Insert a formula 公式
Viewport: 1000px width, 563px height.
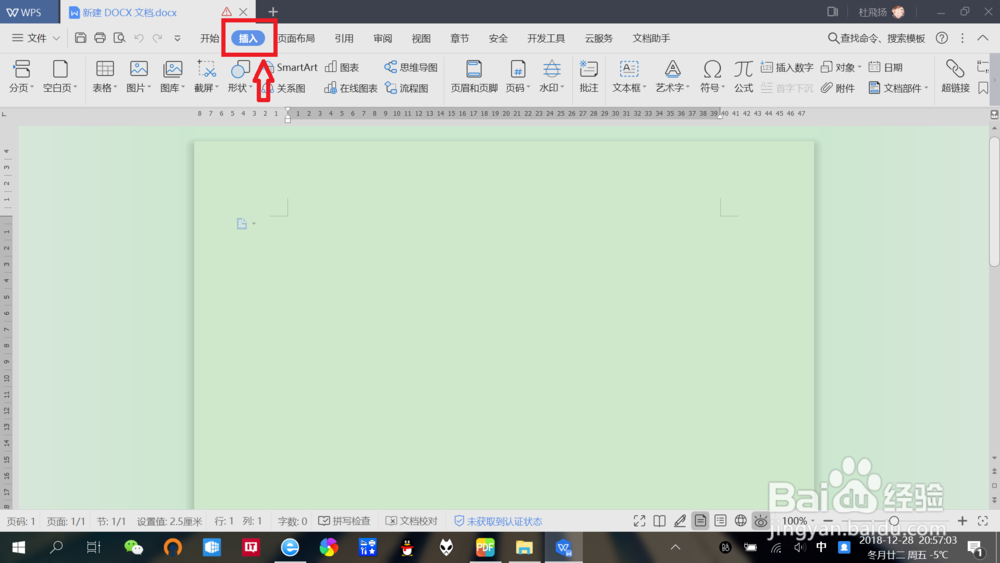click(743, 76)
